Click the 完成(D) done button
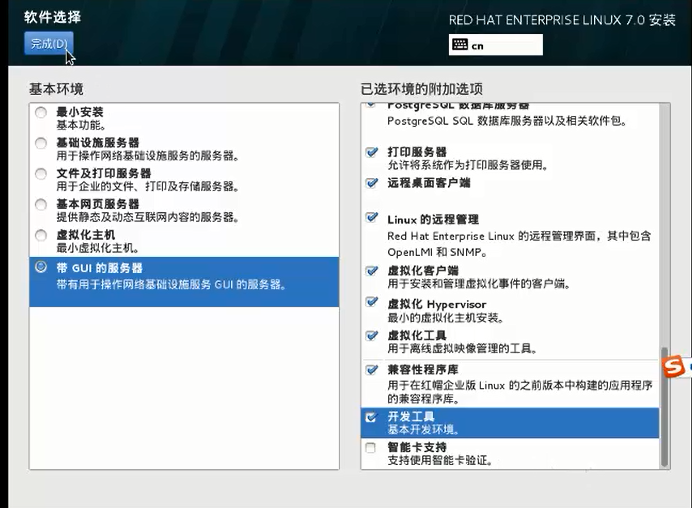Image resolution: width=692 pixels, height=508 pixels. (49, 43)
